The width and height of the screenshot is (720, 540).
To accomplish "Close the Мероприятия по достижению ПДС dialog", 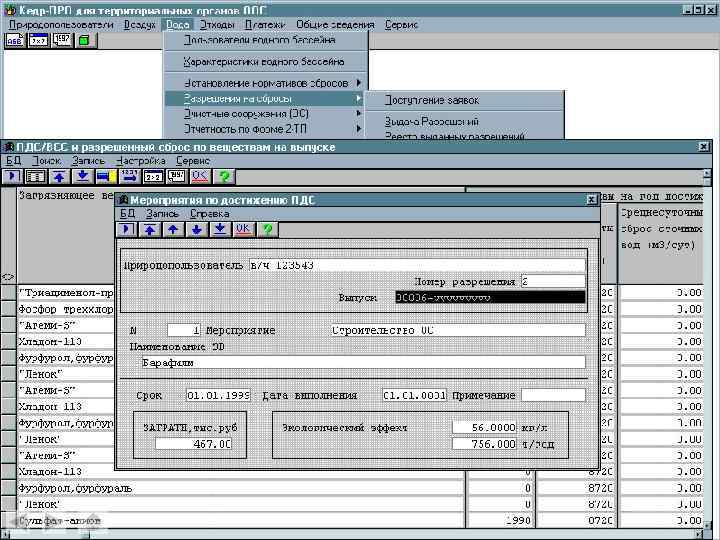I will tap(591, 200).
